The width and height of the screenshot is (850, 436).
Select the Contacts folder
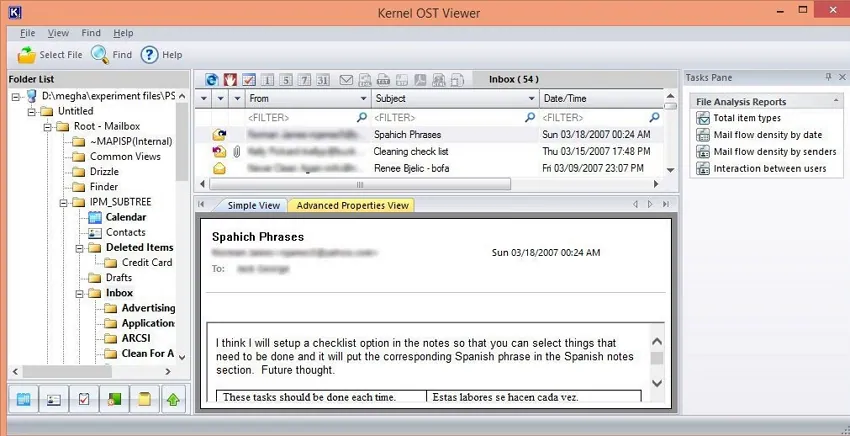coord(126,233)
